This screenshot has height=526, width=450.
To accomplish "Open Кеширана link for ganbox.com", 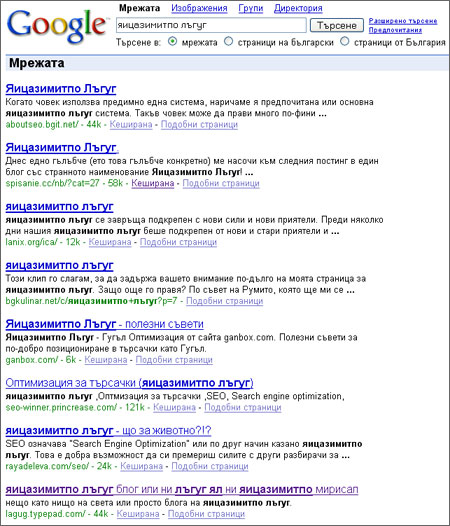I will [x=106, y=360].
